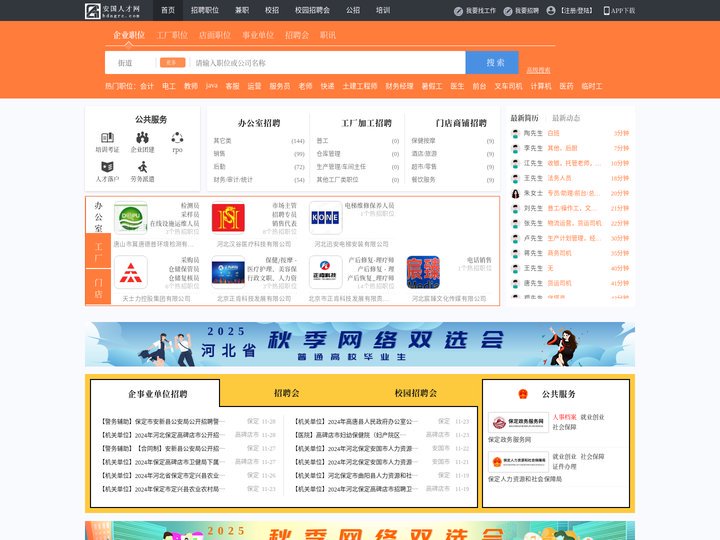Switch to the 工厂职位 search tab
The image size is (720, 540).
coord(172,35)
